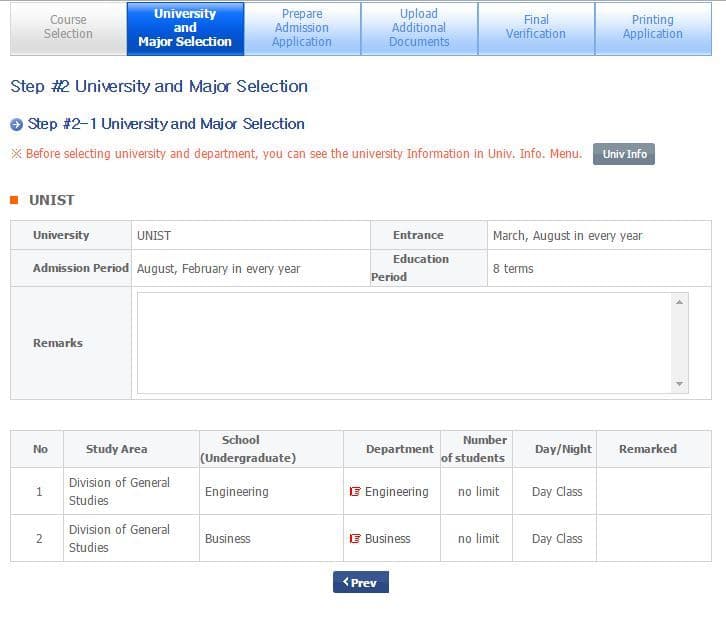Viewport: 726px width, 620px height.
Task: Click the 'March, August in every year' value
Action: 567,236
